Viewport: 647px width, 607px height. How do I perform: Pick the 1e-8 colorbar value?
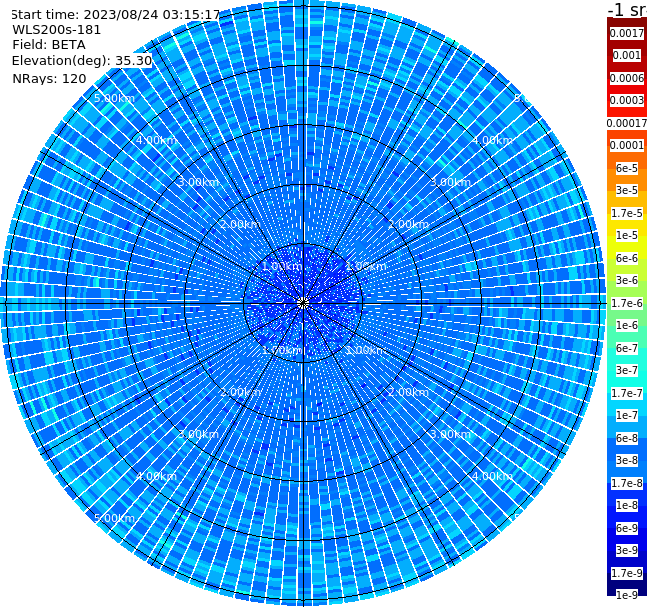(x=627, y=505)
